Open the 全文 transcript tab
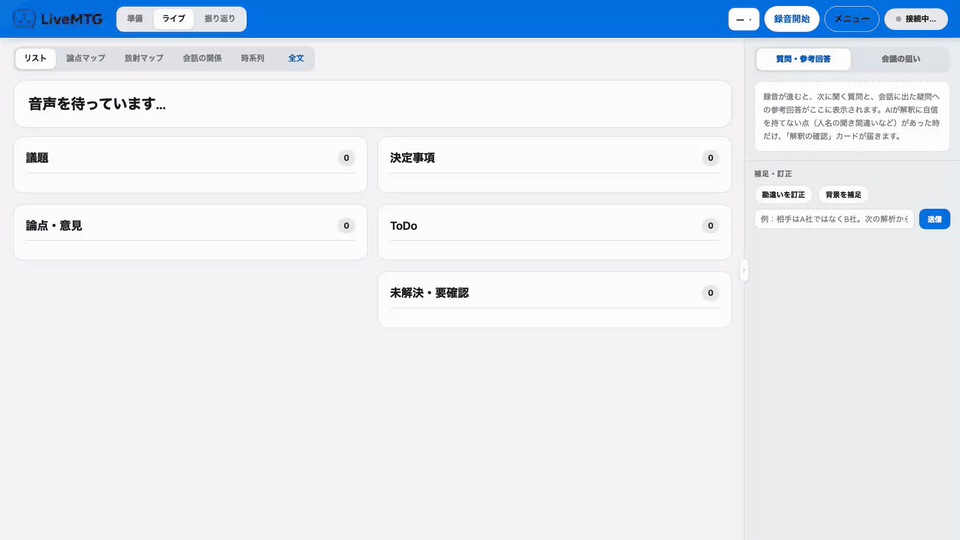The image size is (960, 540). [296, 58]
